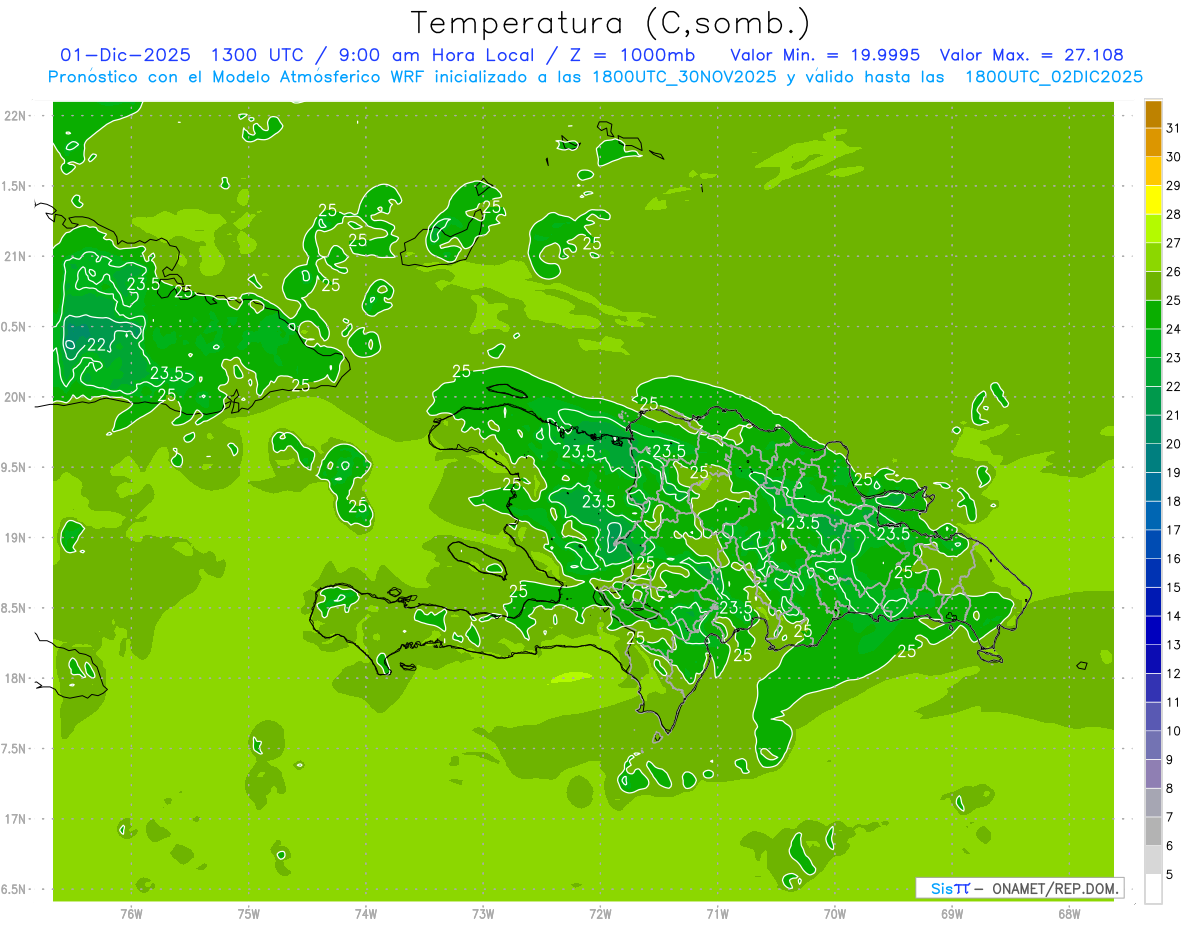Click the '72W' longitude axis label
The width and height of the screenshot is (1200, 927).
(600, 913)
